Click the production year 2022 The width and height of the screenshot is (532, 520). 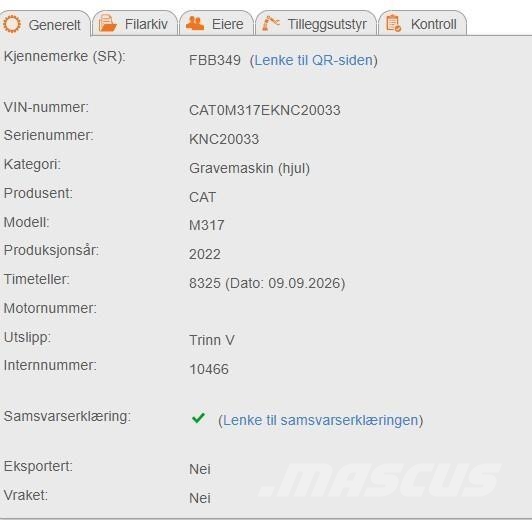[205, 254]
